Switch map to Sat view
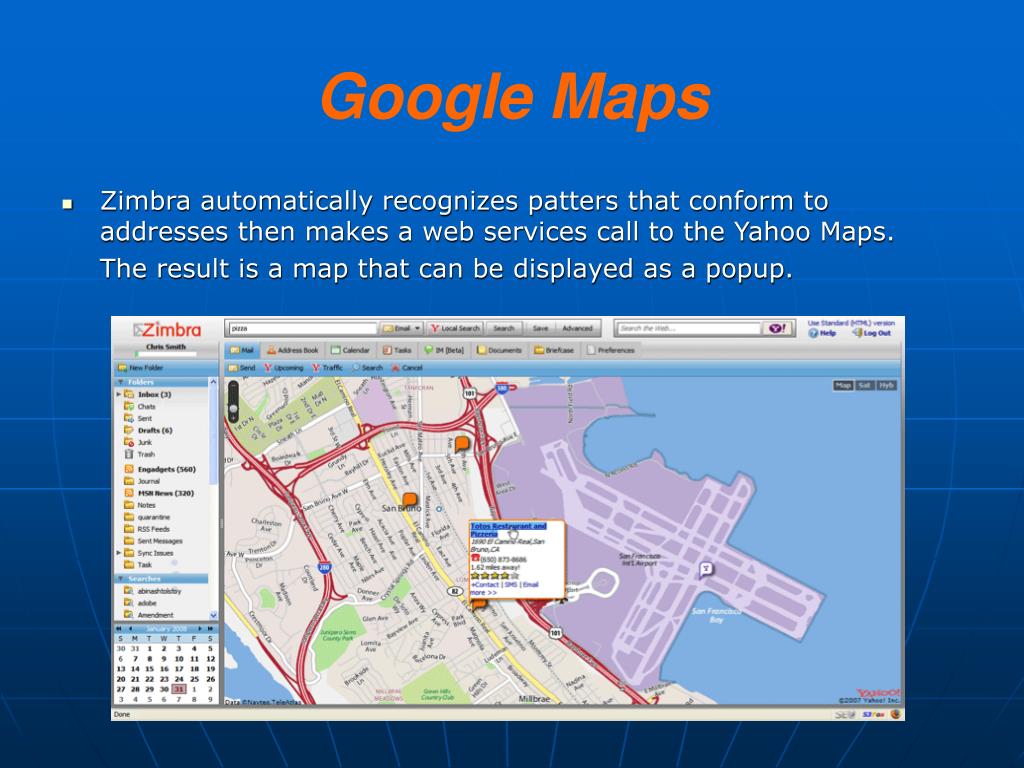1024x768 pixels. (864, 385)
